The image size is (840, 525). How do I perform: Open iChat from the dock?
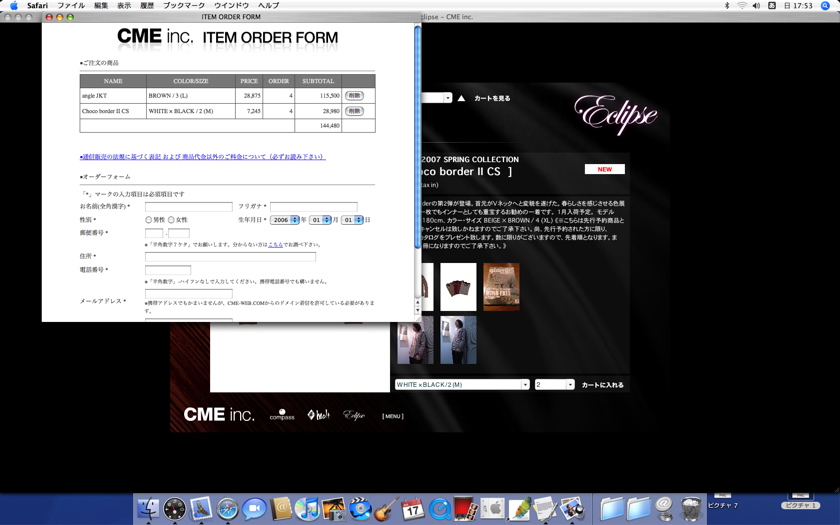254,508
